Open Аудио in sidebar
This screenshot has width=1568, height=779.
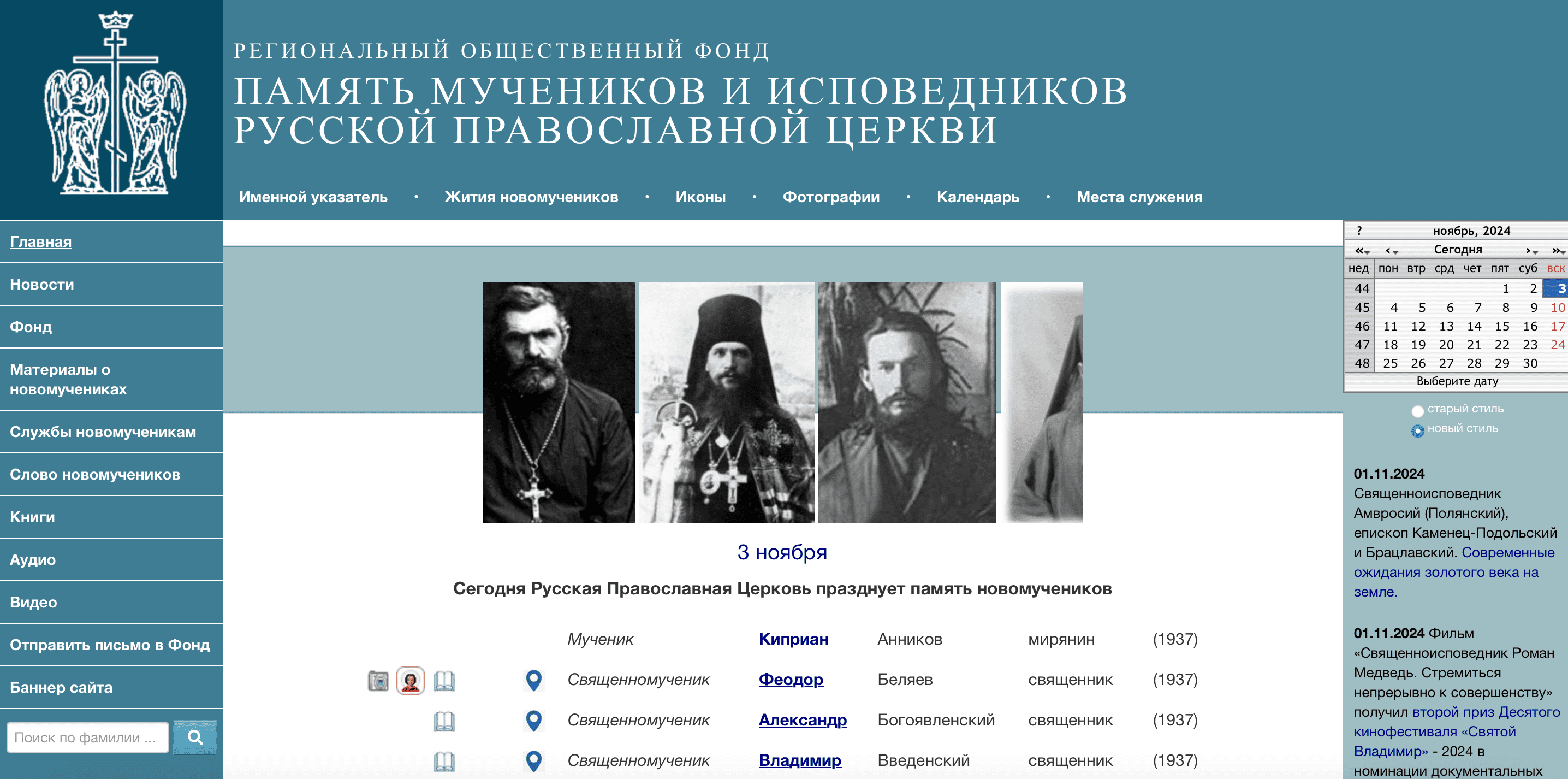[x=111, y=560]
